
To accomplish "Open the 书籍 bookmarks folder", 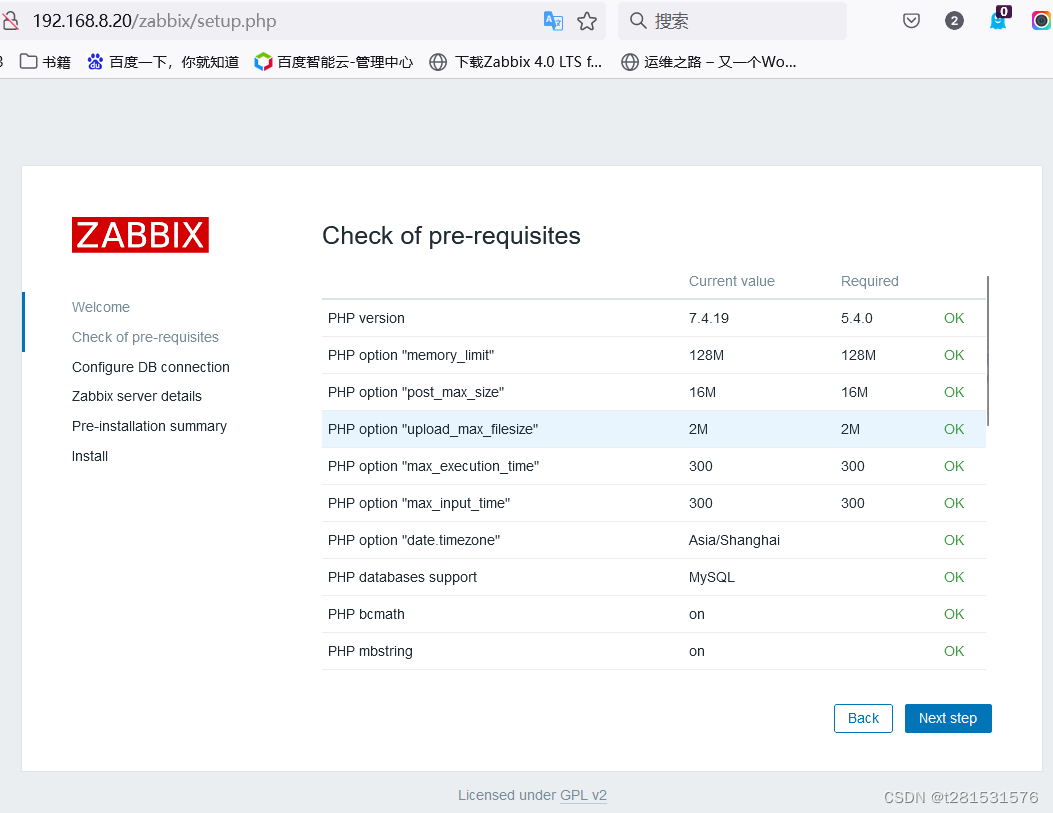I will pos(45,62).
